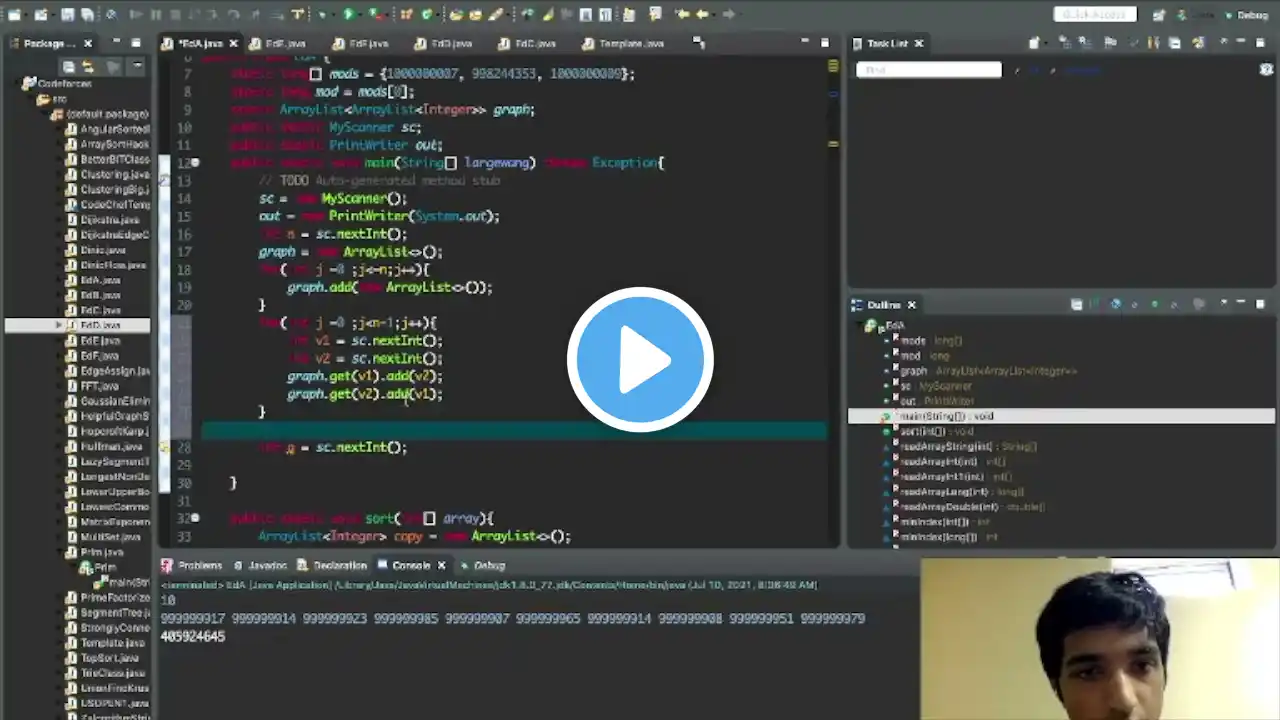Open the Declaration tab in bottom panel

(x=332, y=565)
